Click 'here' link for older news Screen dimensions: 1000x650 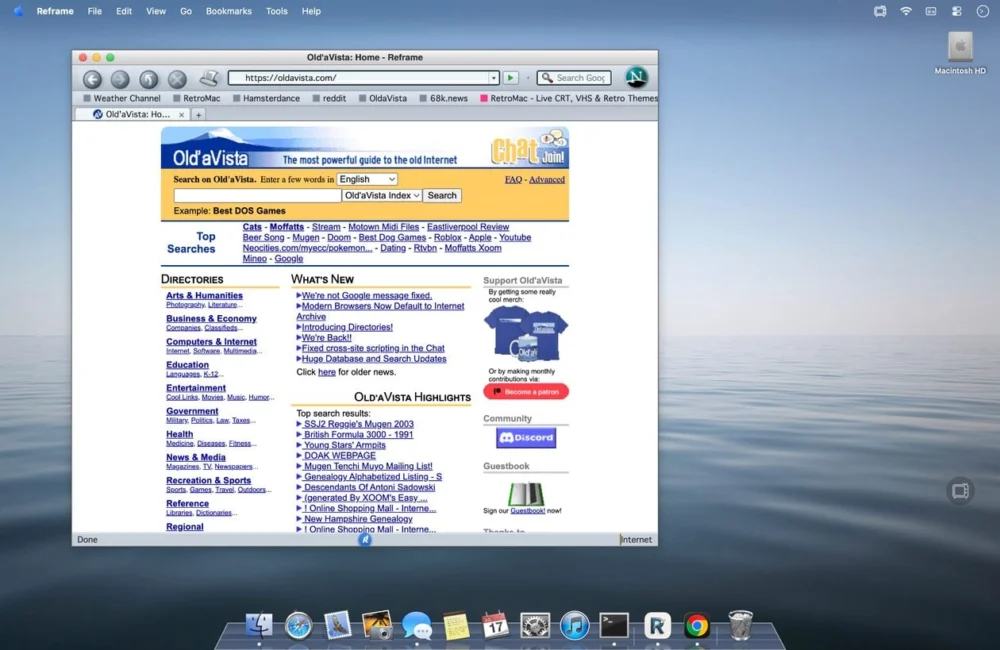pos(327,372)
